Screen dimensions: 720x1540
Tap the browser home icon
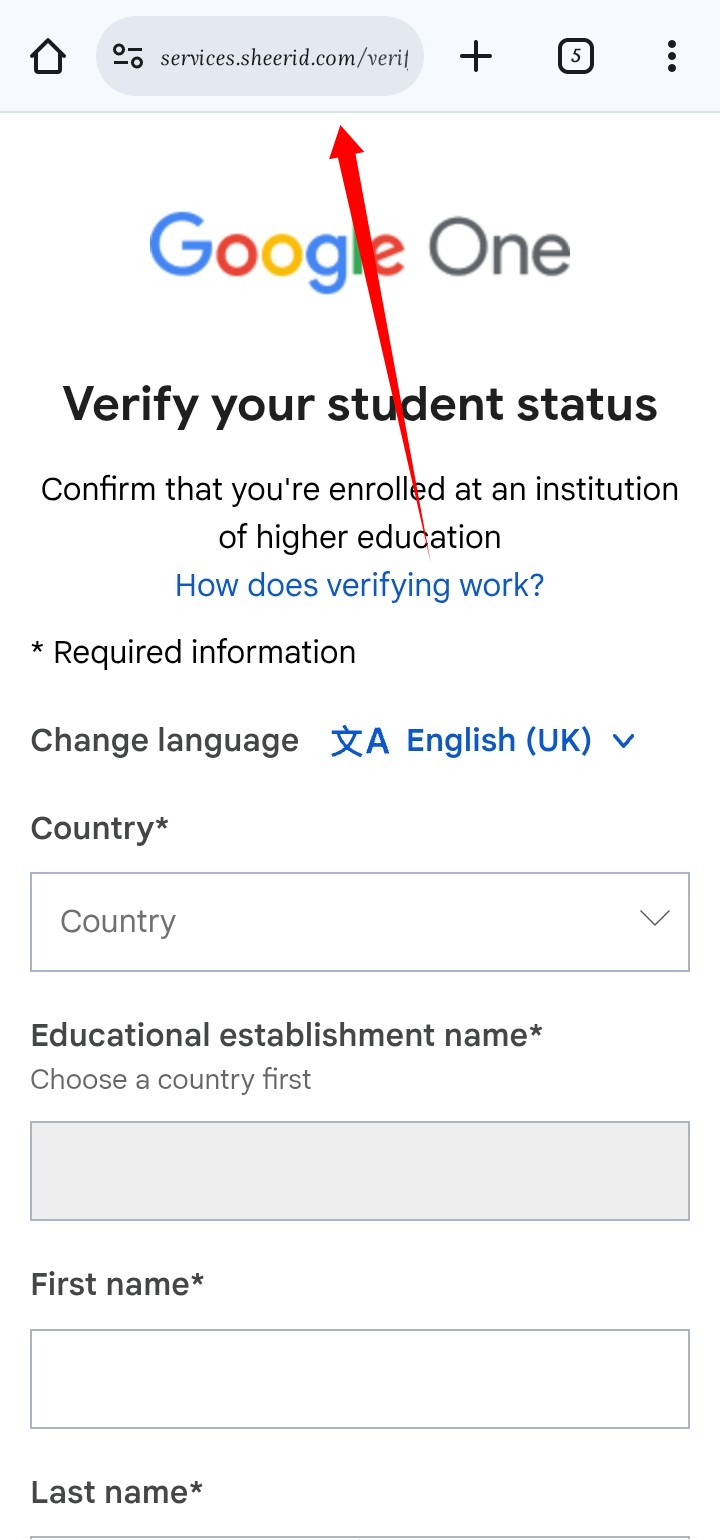point(48,56)
